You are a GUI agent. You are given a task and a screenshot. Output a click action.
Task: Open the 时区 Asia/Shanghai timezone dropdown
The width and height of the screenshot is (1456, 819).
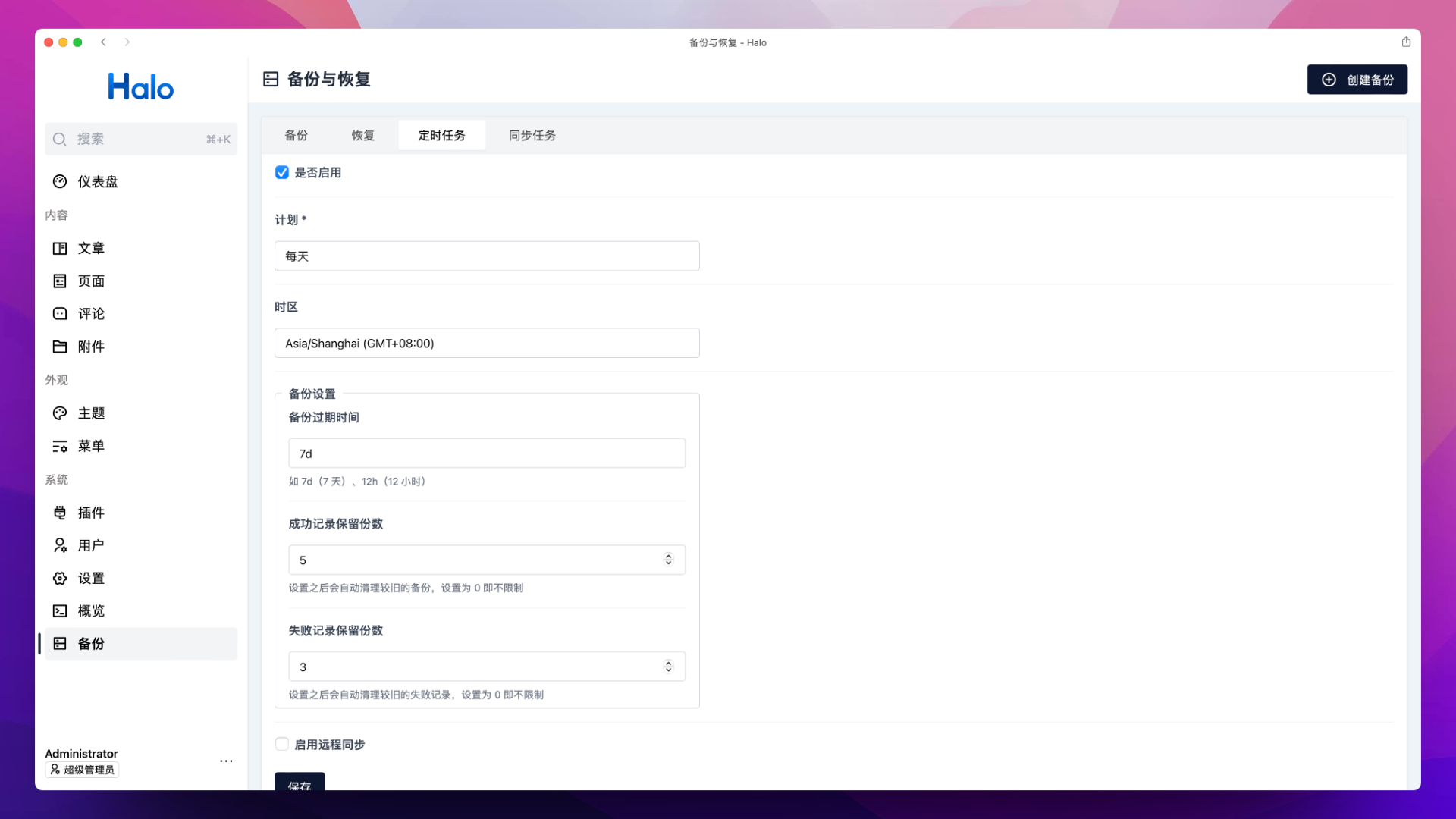pyautogui.click(x=487, y=344)
